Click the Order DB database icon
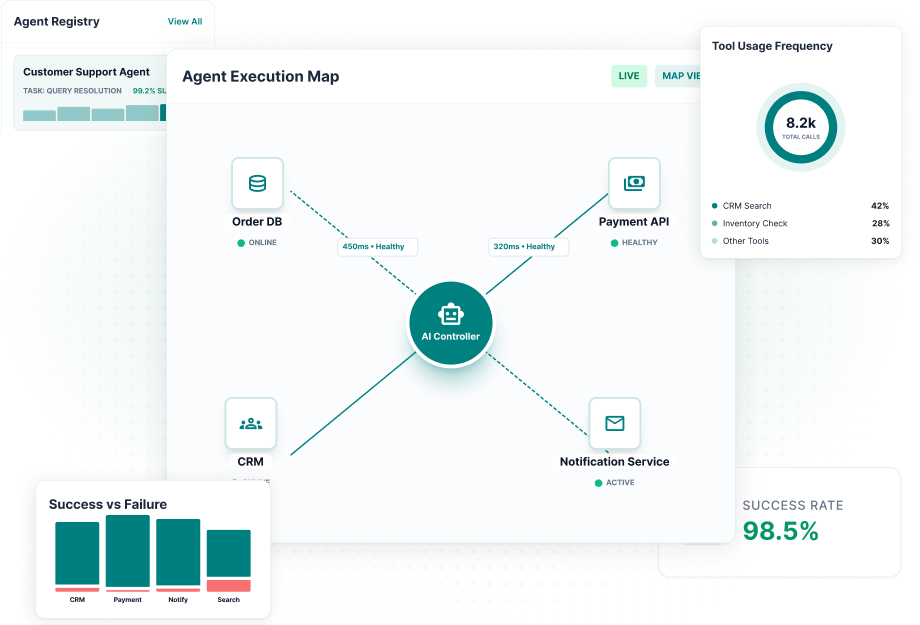The height and width of the screenshot is (625, 920). [x=257, y=183]
